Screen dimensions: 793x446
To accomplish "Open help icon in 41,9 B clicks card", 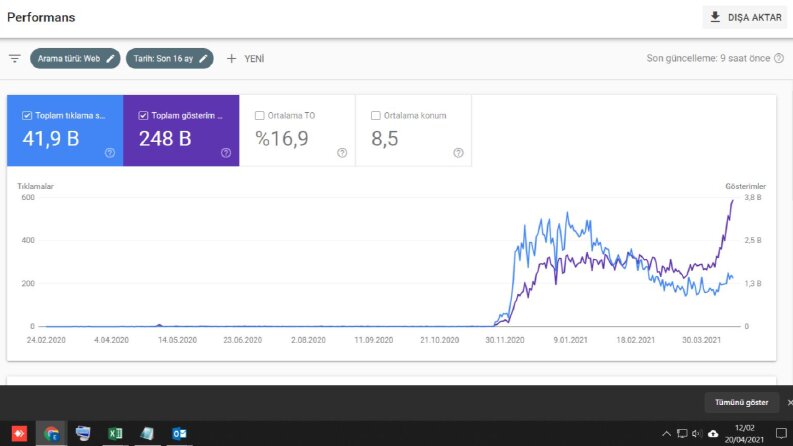I will click(110, 153).
